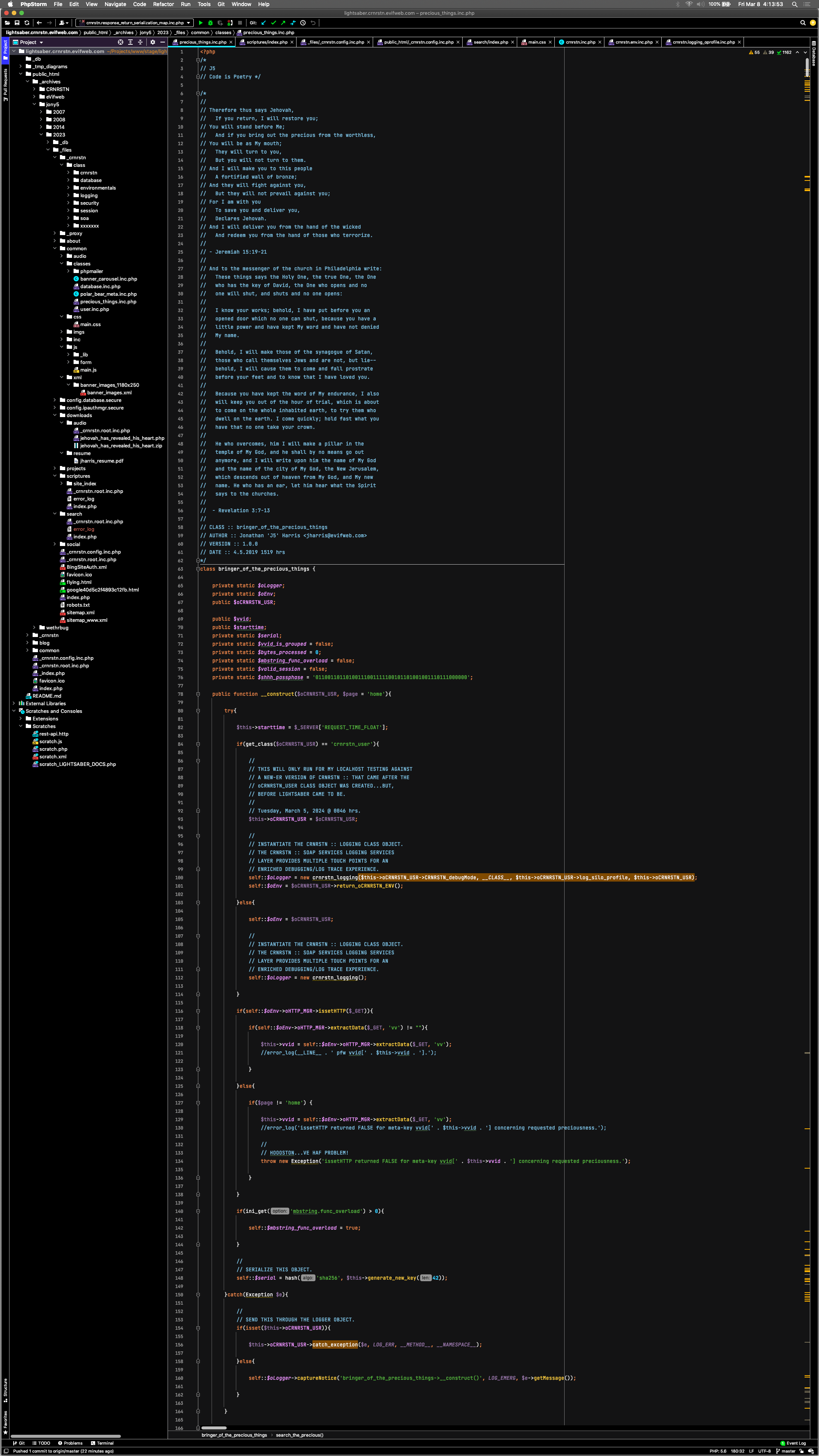The height and width of the screenshot is (1456, 819).
Task: Open the Refactor menu
Action: pos(163,4)
